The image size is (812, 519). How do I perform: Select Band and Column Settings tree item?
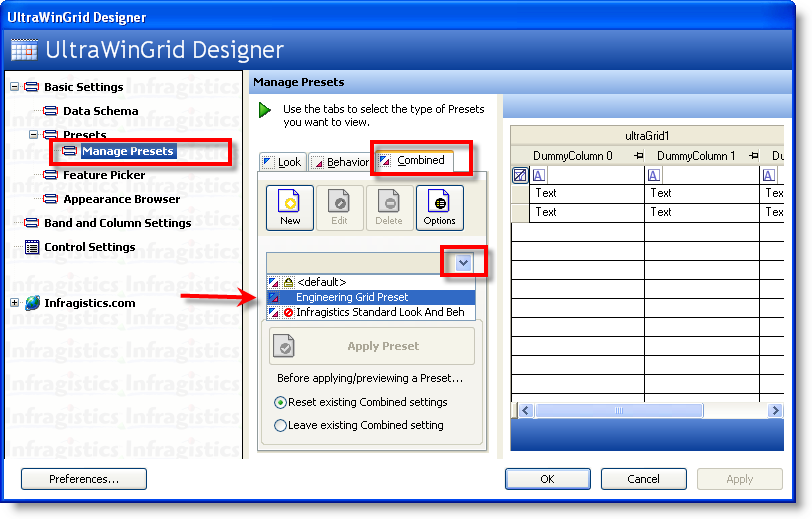pyautogui.click(x=118, y=223)
